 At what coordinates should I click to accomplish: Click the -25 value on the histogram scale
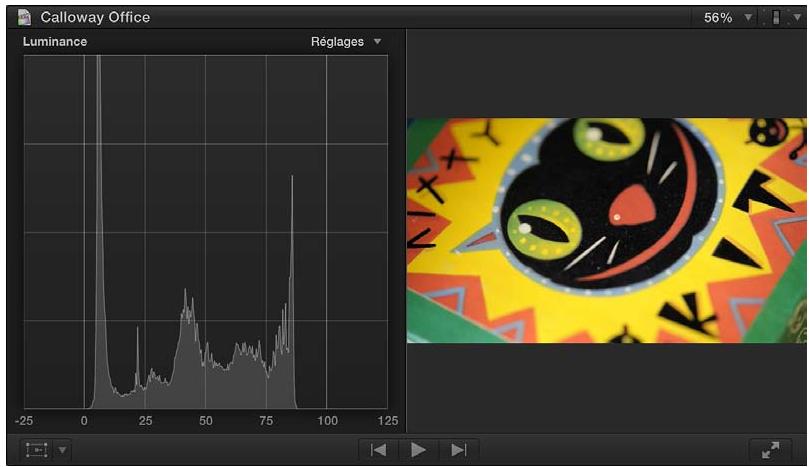[x=24, y=421]
